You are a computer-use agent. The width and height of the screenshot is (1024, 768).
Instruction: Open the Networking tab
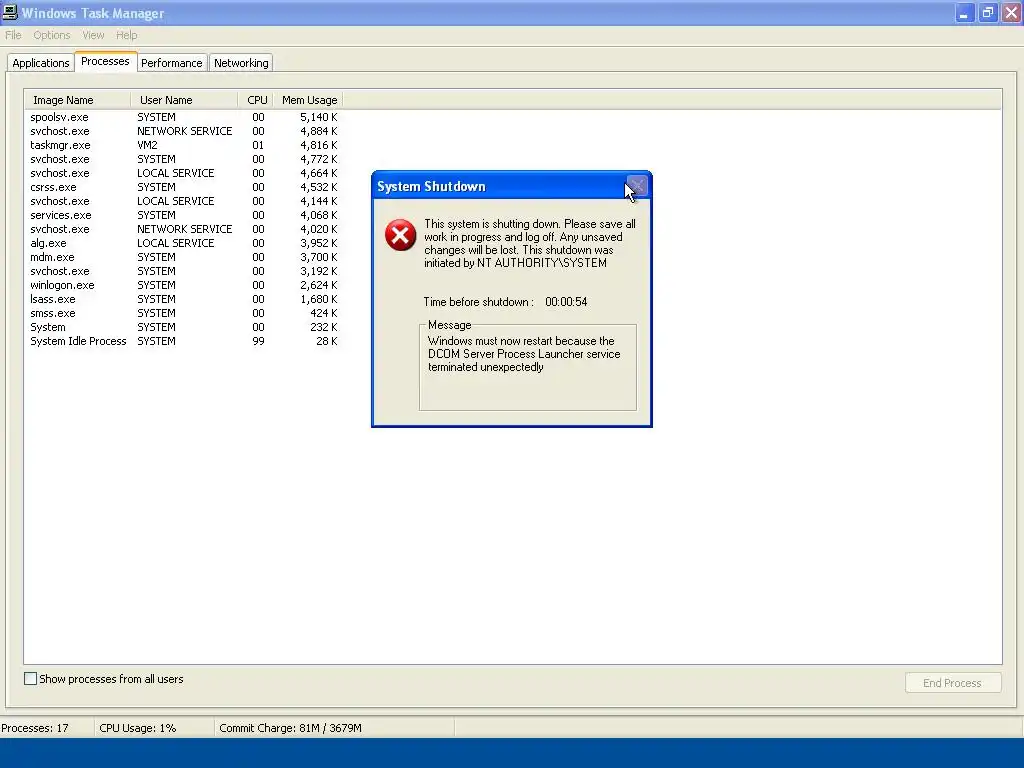(241, 63)
